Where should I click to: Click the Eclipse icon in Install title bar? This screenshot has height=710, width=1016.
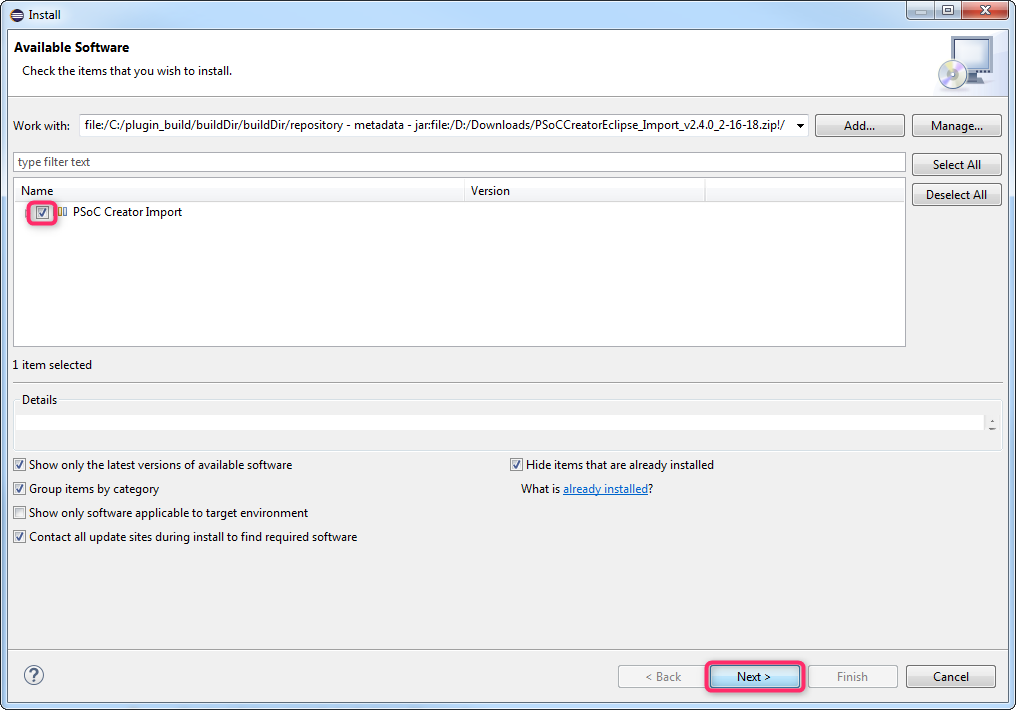pos(17,15)
